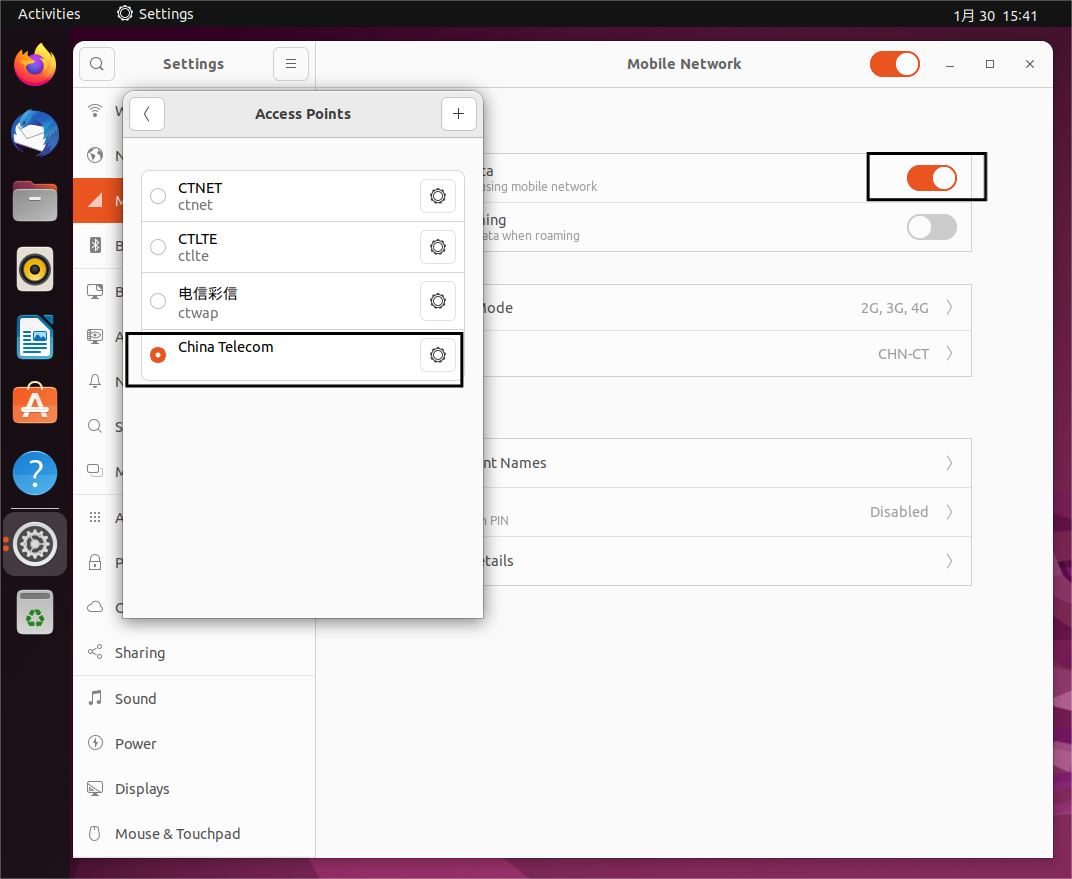1072x879 pixels.
Task: Click the Network globe icon in sidebar
Action: click(95, 155)
